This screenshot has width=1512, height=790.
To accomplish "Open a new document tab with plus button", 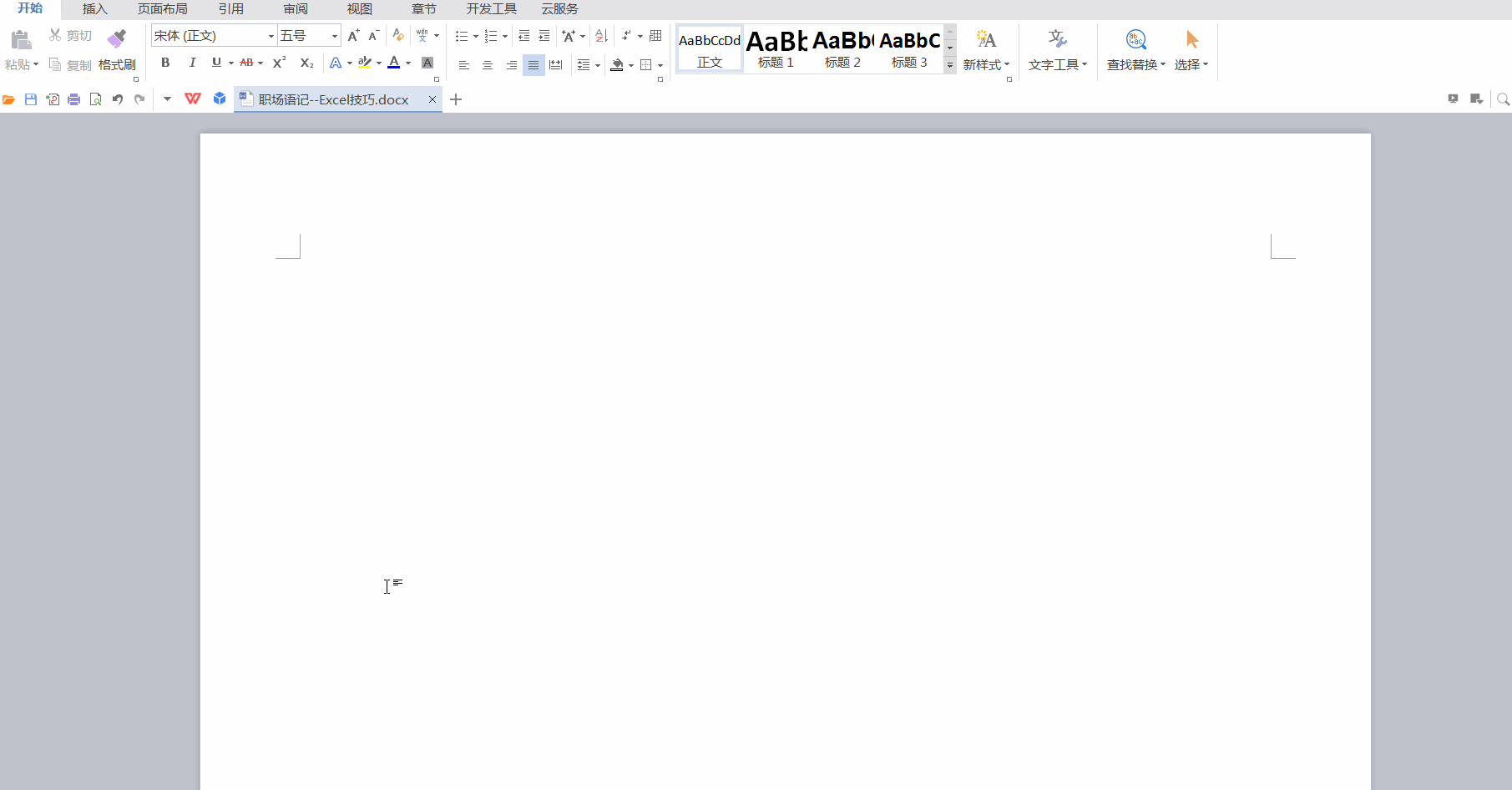I will click(x=456, y=99).
